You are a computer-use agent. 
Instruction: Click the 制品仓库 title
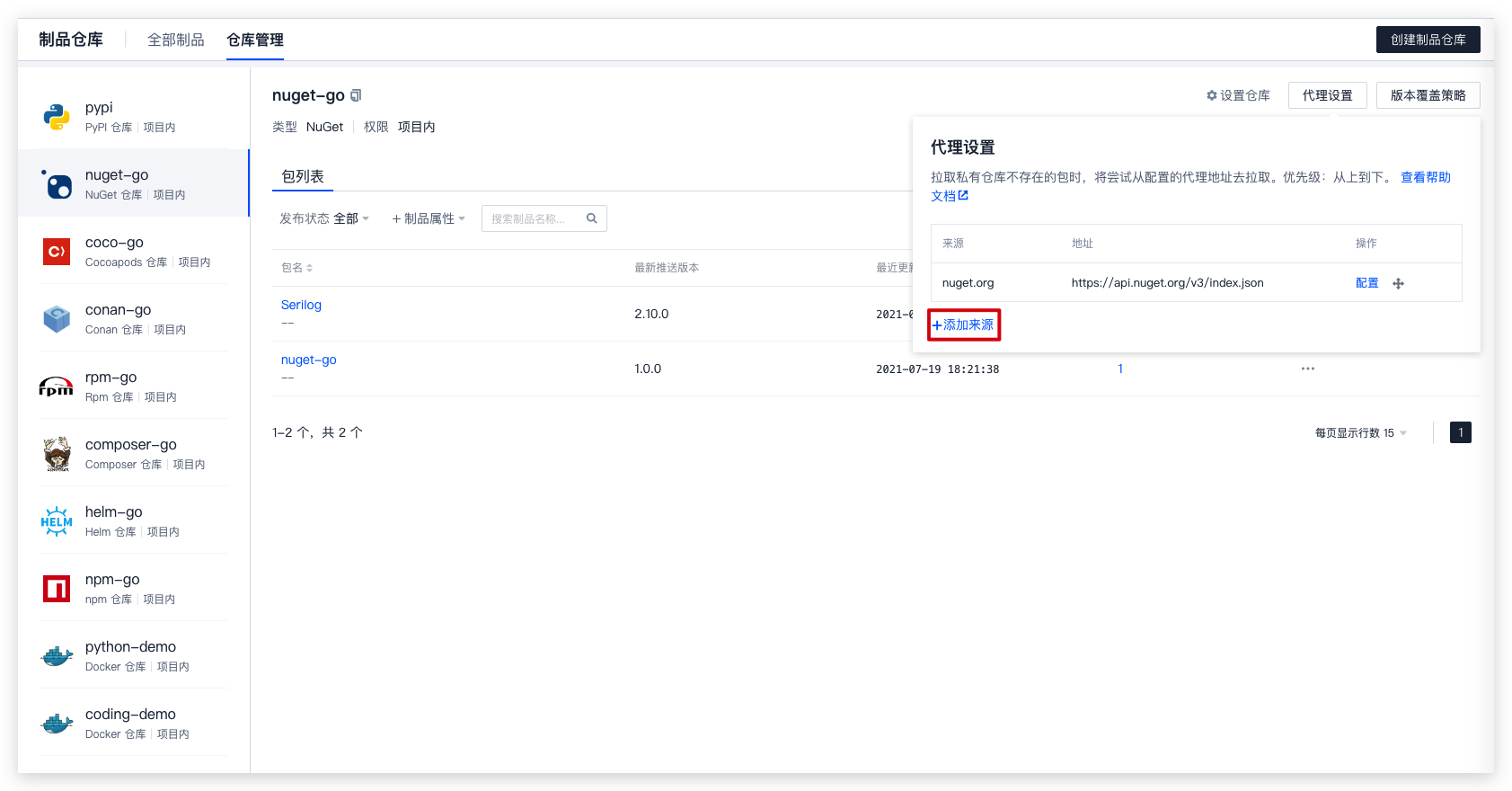[x=71, y=40]
